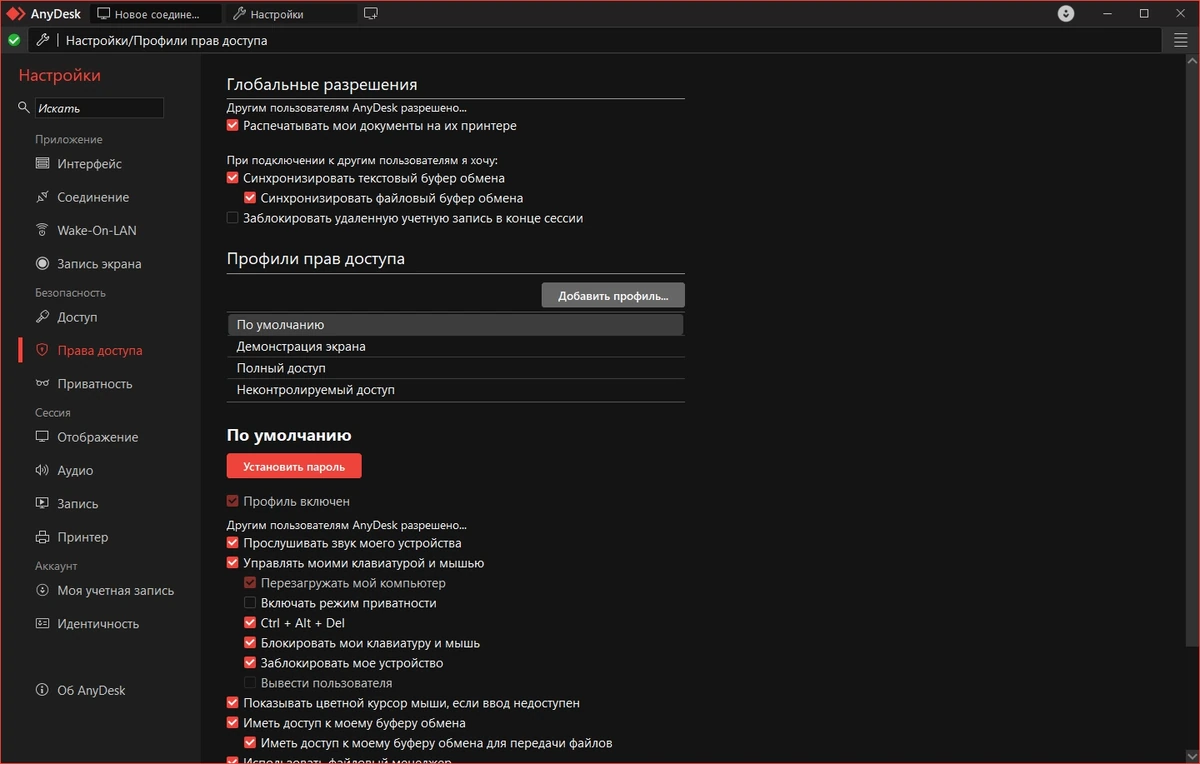Click the Об AnyDesk info icon
The width and height of the screenshot is (1200, 764).
pos(42,690)
